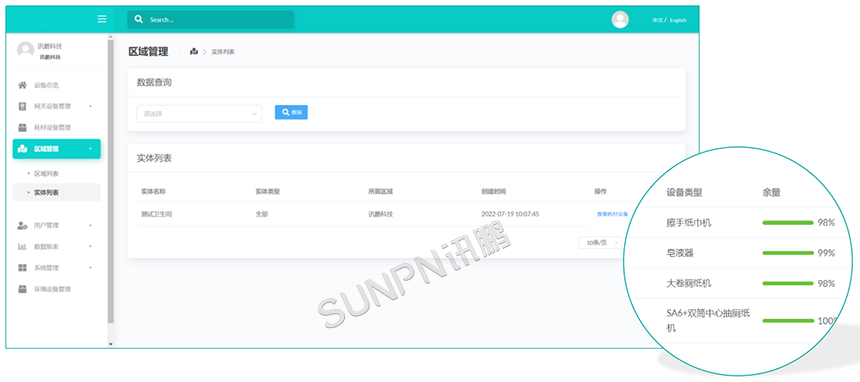Click the 系统管理 grid icon
Screen dimensions: 860x382
[x=22, y=268]
